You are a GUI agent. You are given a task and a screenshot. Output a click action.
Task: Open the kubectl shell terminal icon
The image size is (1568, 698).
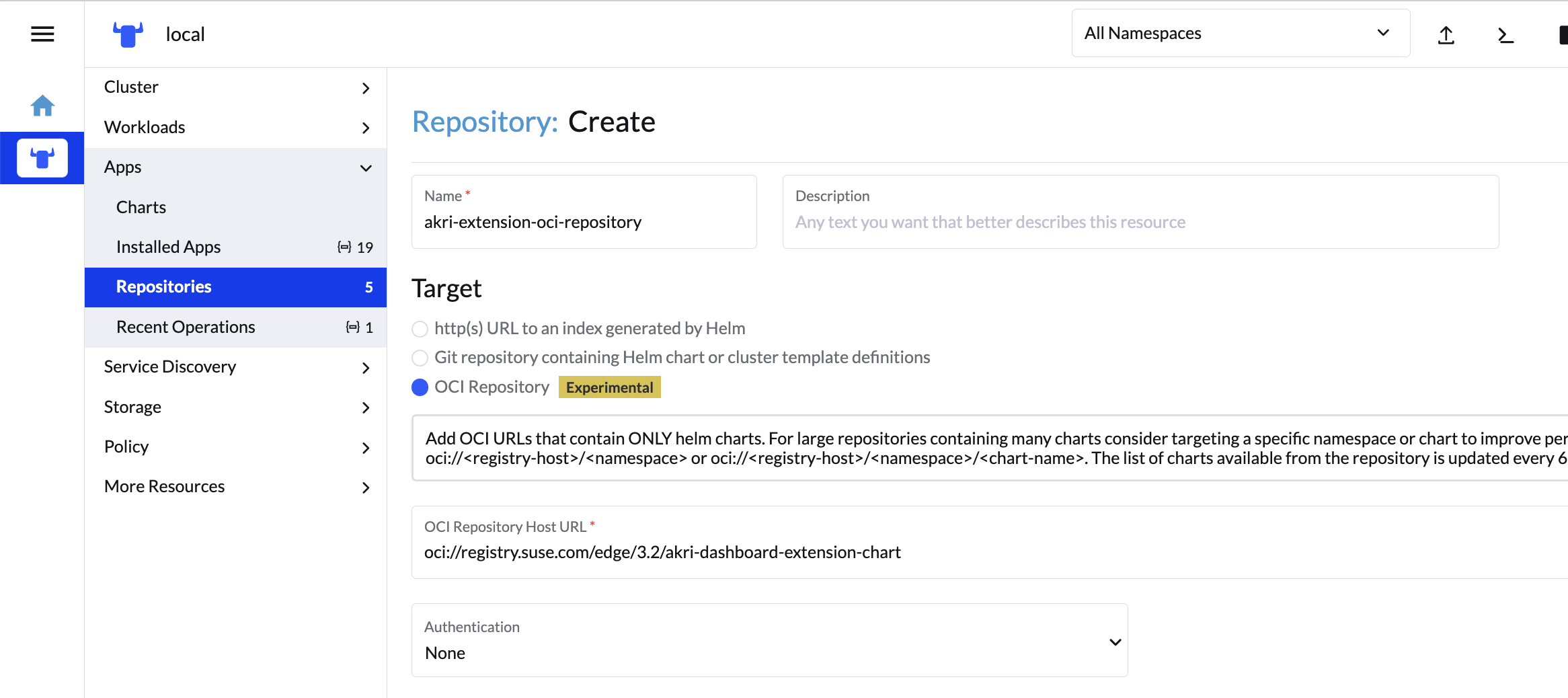[1505, 35]
